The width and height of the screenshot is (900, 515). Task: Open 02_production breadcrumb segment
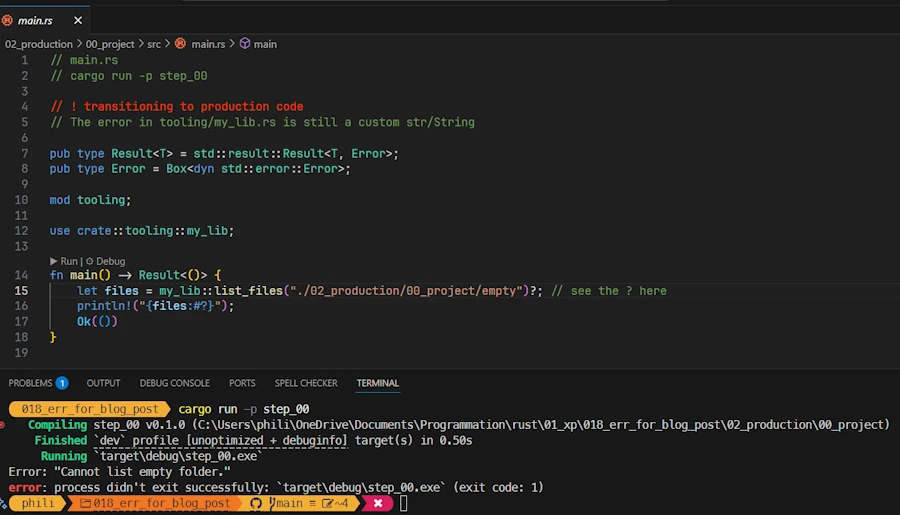(x=39, y=44)
